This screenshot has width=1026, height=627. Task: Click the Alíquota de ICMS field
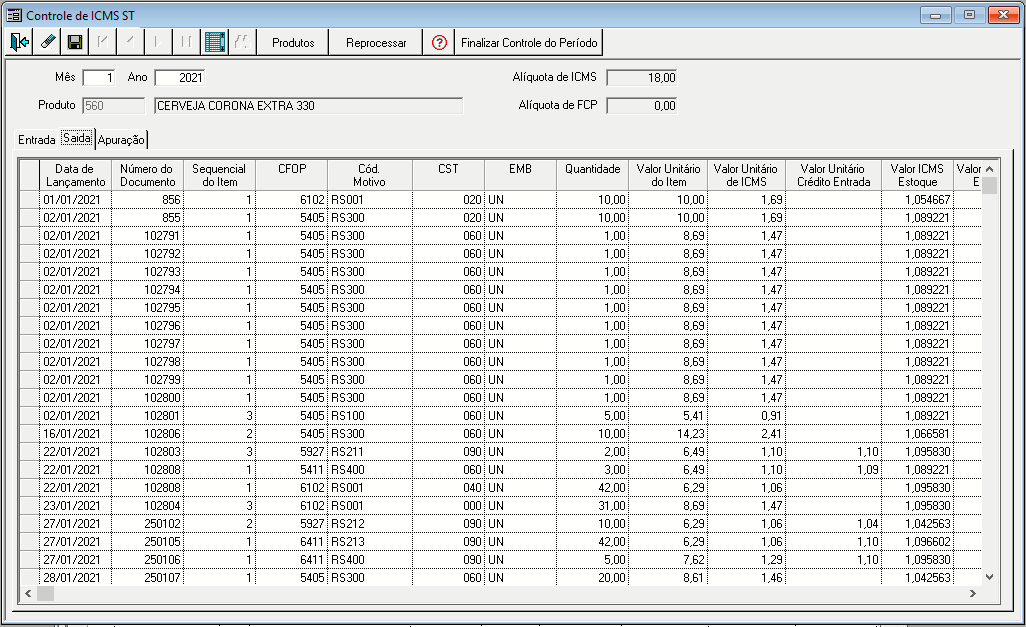pos(641,78)
